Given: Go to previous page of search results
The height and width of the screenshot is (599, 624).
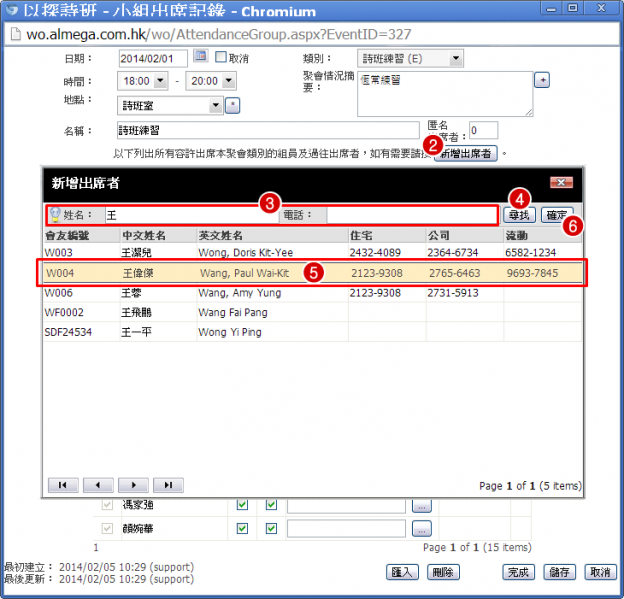Looking at the screenshot, I should [x=98, y=485].
